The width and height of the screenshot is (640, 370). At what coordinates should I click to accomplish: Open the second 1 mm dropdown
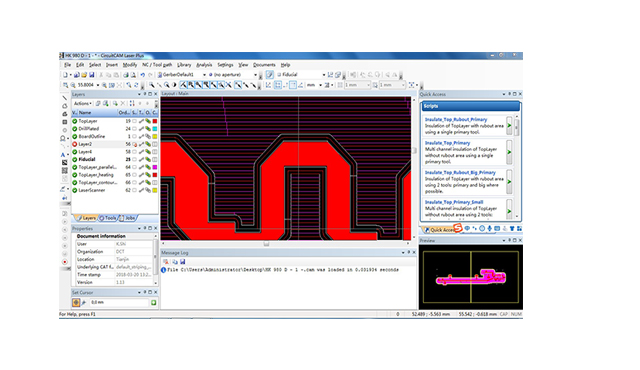coord(403,85)
